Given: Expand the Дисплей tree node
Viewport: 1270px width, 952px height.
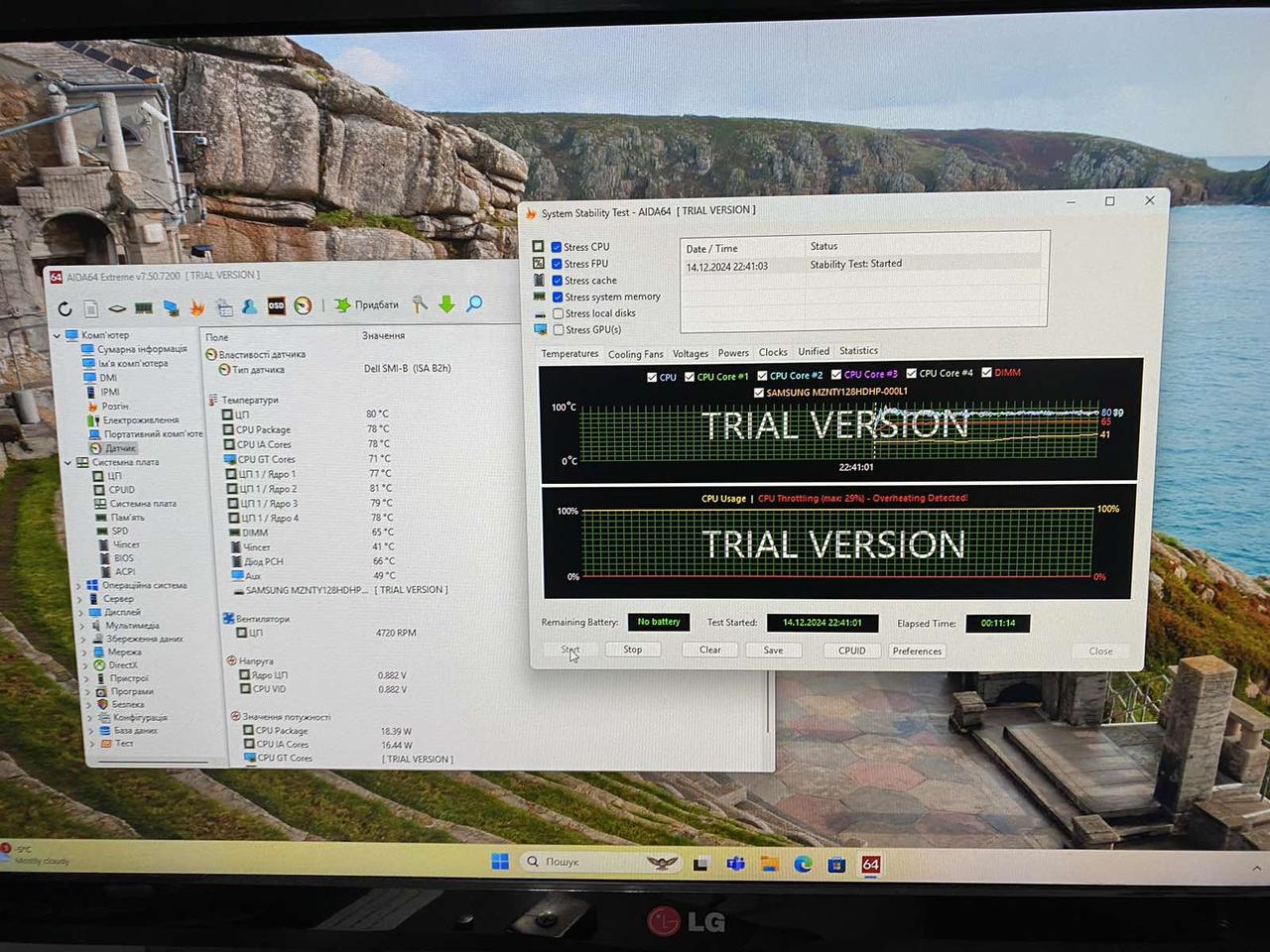Looking at the screenshot, I should (81, 613).
